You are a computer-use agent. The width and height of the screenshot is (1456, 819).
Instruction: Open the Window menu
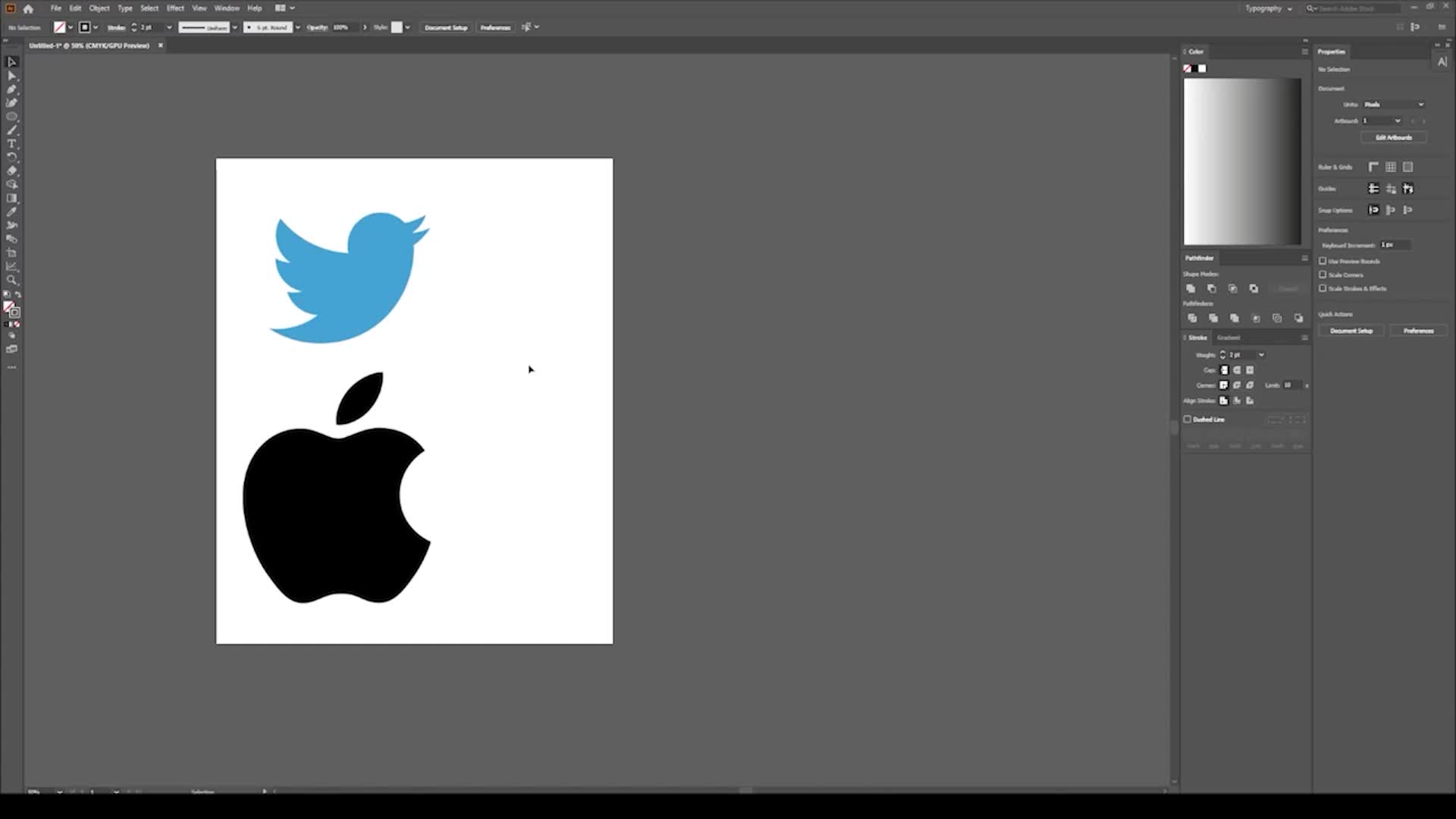tap(227, 8)
